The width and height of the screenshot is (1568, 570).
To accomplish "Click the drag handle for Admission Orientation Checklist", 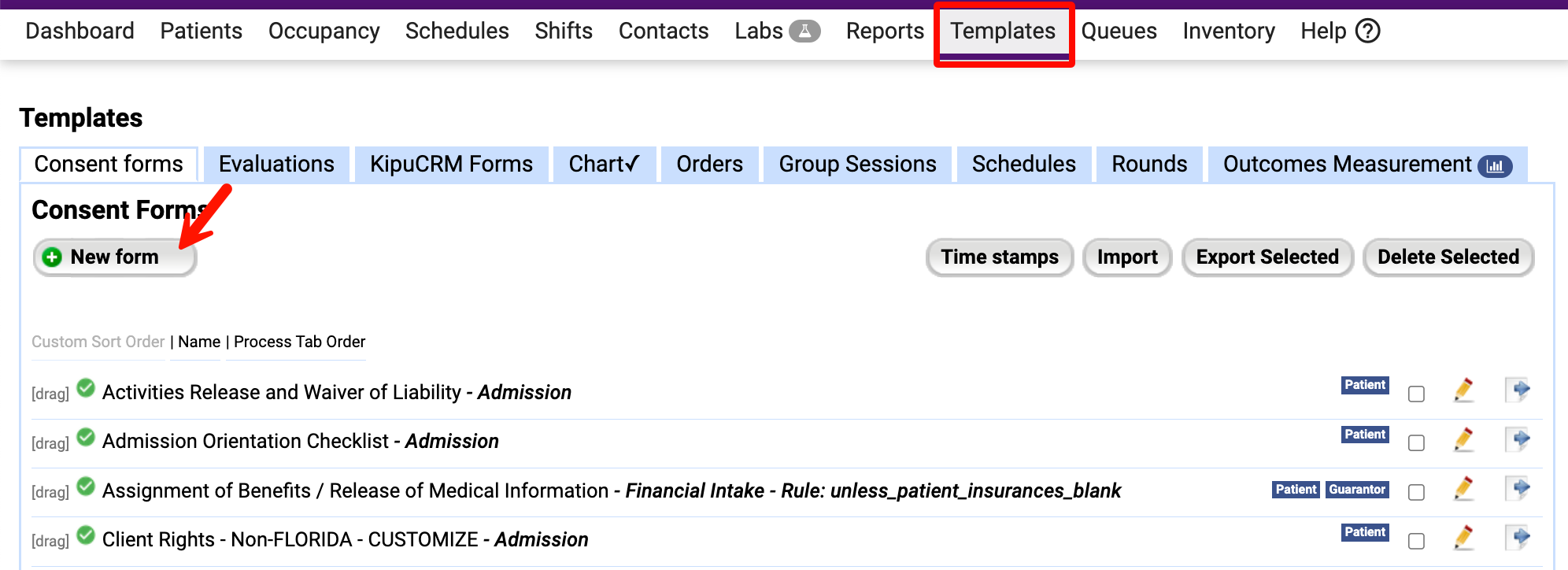I will coord(50,443).
